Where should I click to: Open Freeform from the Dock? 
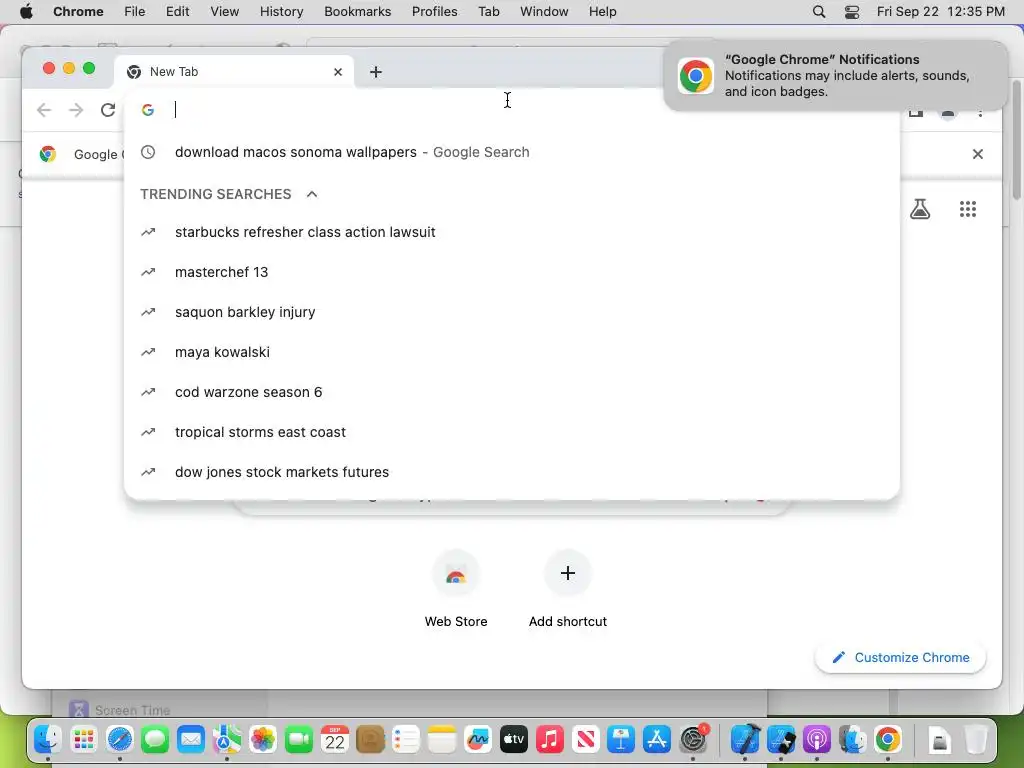[x=478, y=739]
